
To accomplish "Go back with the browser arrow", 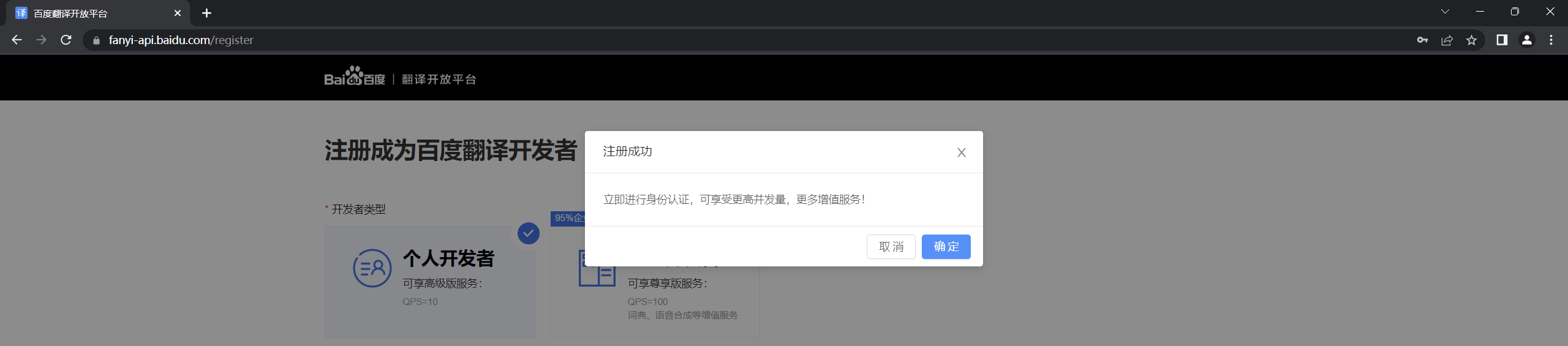I will (x=17, y=40).
